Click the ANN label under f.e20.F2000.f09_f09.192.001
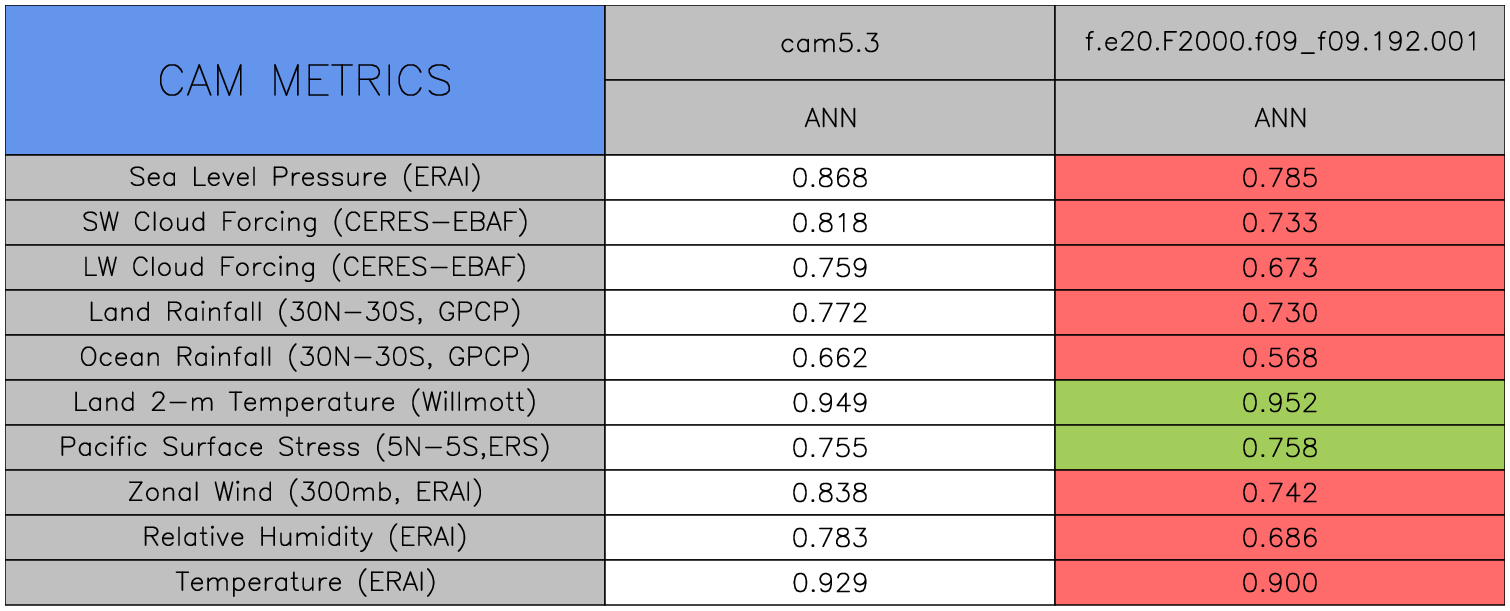Screen dimensions: 1510x611 (1280, 118)
